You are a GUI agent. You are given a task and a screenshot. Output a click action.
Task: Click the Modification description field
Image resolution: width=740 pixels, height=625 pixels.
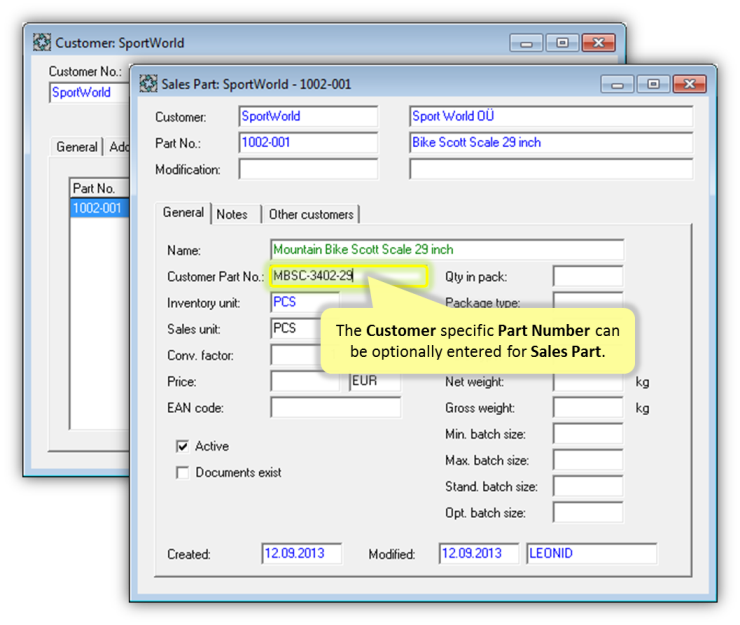(x=551, y=169)
